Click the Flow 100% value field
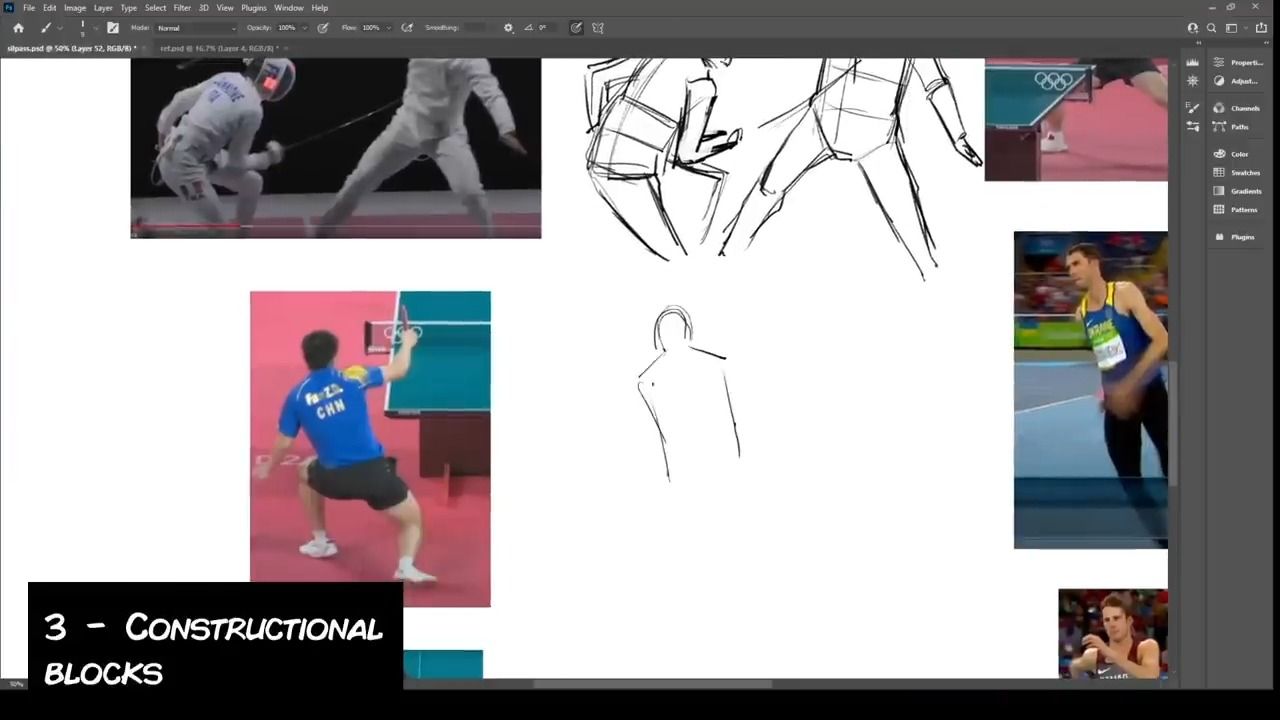The image size is (1280, 720). click(371, 28)
